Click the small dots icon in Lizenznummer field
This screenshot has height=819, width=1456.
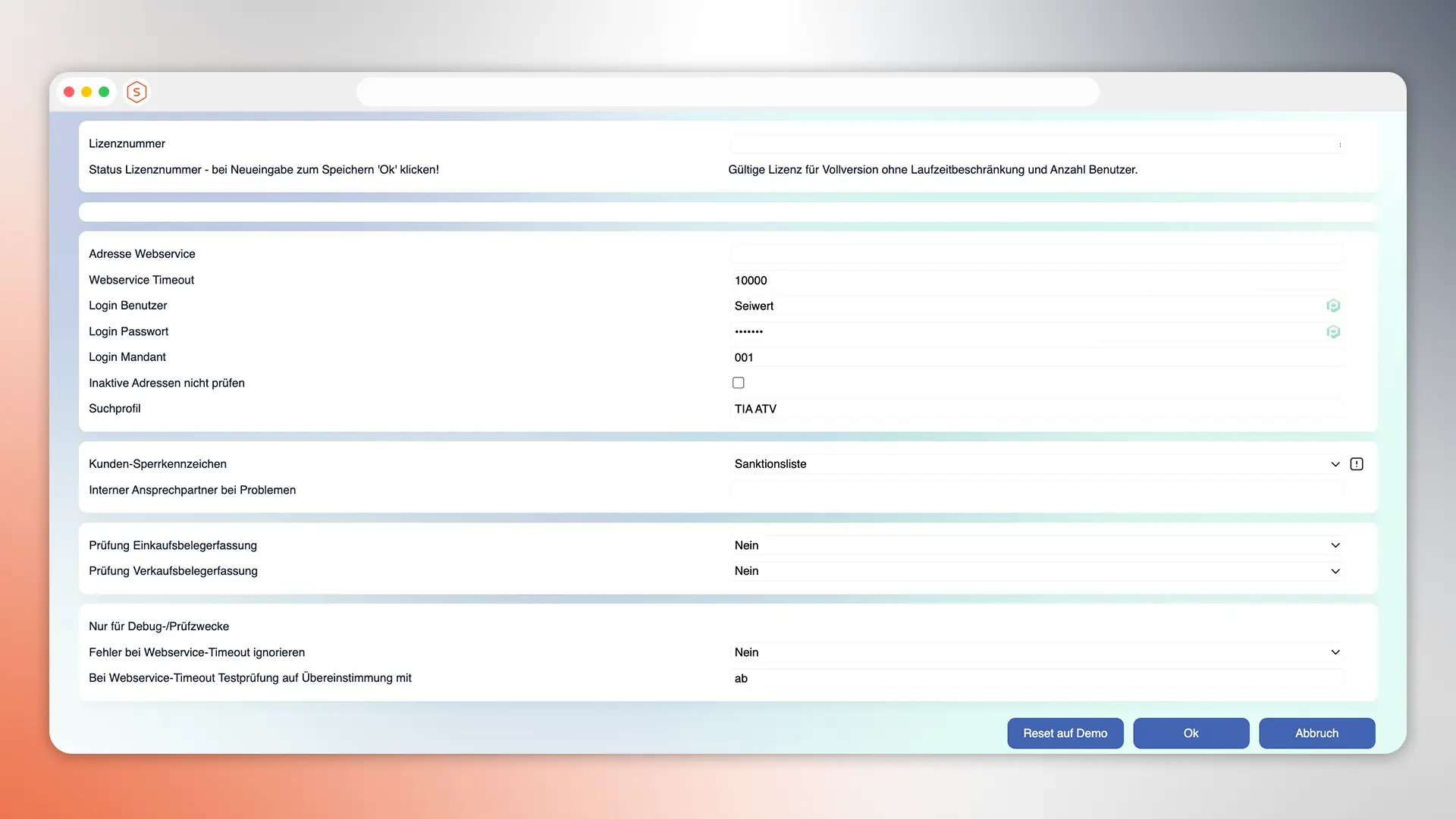point(1340,144)
